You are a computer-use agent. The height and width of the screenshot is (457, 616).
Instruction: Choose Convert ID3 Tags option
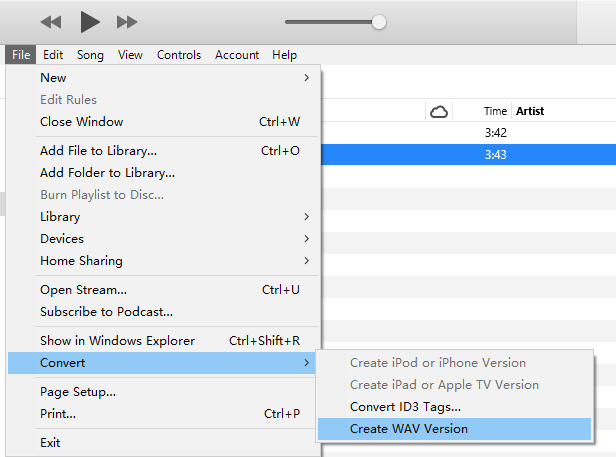click(405, 407)
